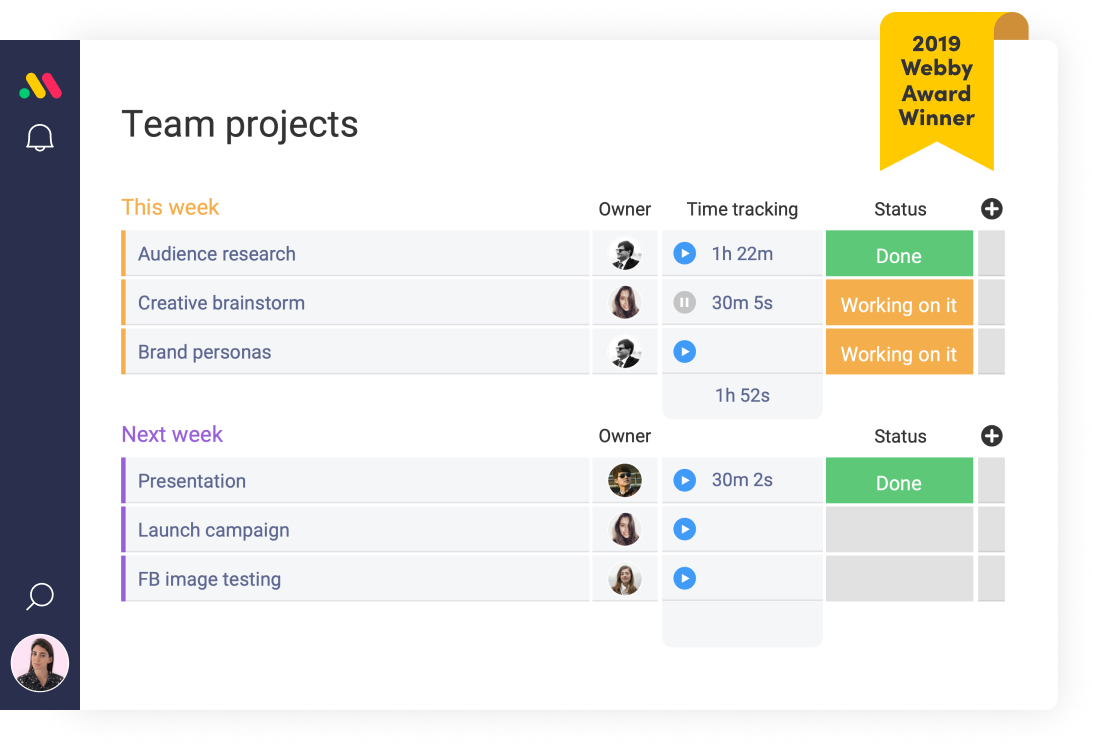
Task: Pause time tracking for Creative brainstorm
Action: coord(684,303)
